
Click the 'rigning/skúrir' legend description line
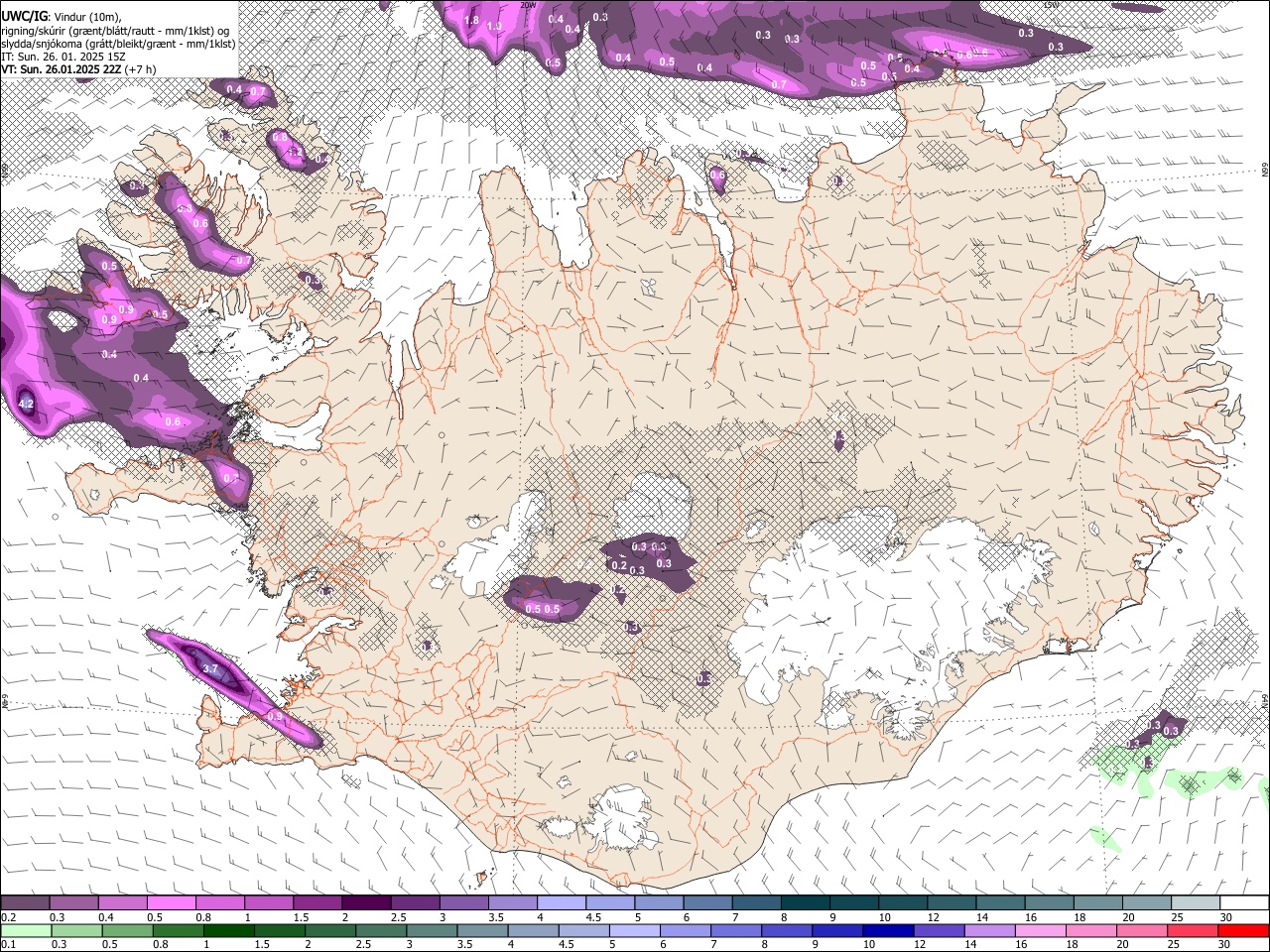point(117,30)
